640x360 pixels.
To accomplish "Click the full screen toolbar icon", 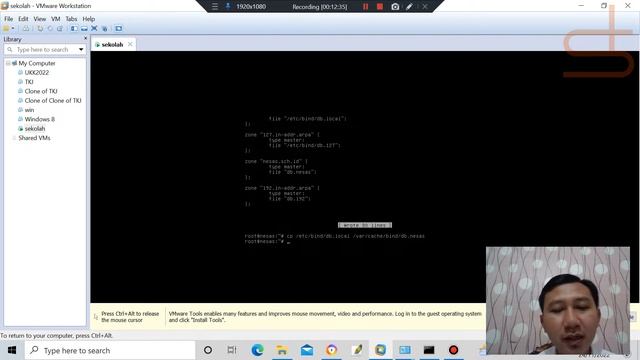I will point(94,29).
